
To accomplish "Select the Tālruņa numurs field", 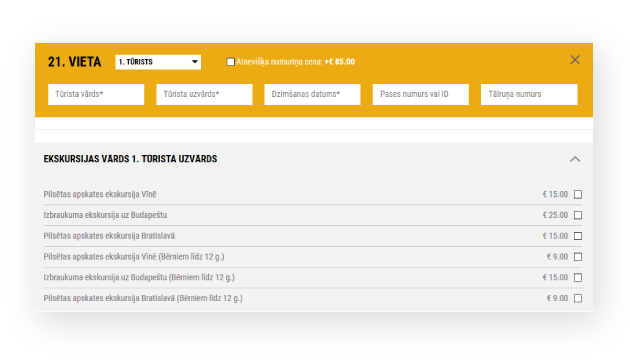I will point(529,94).
